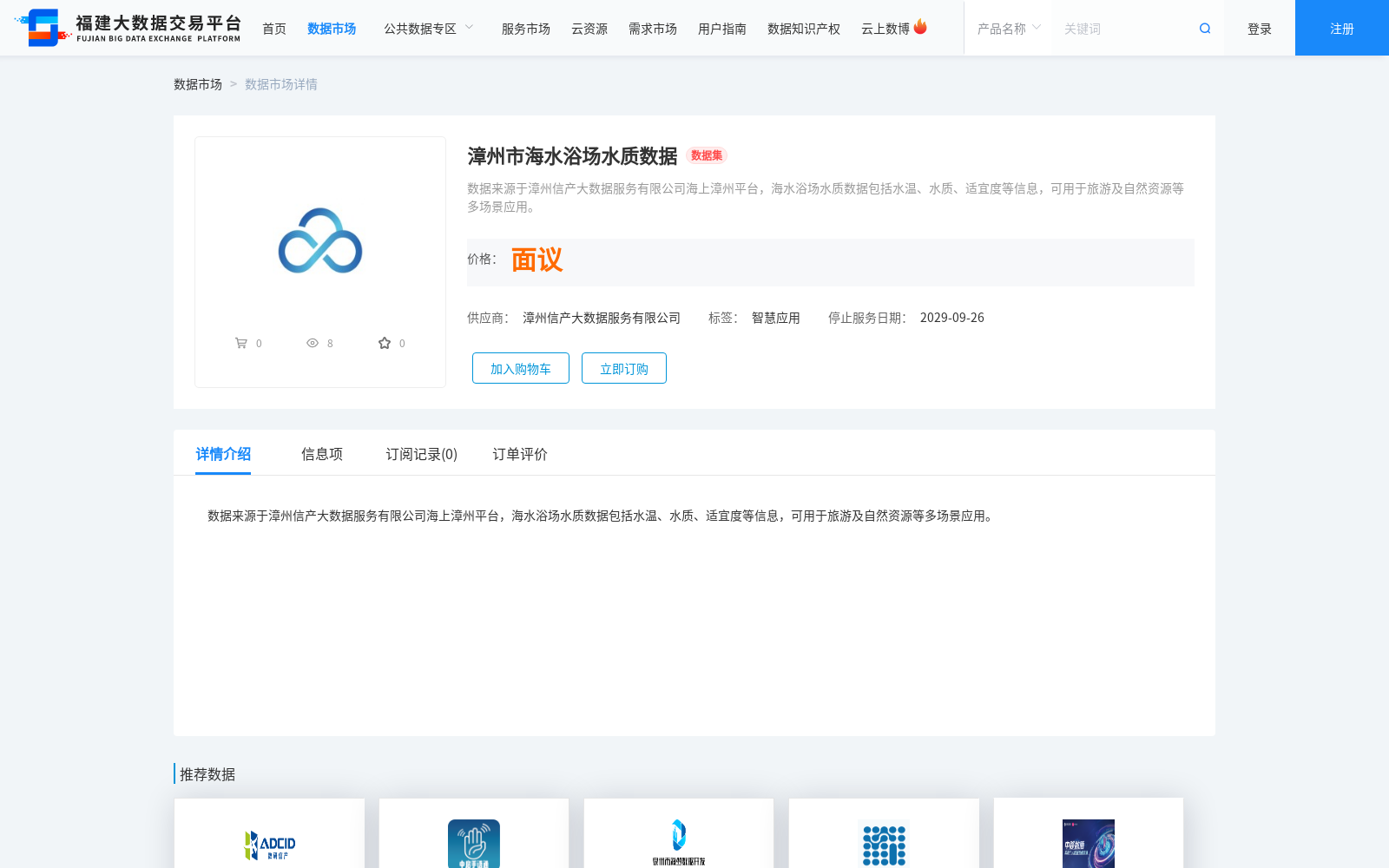Open the 云资源 menu item
1389x868 pixels.
pyautogui.click(x=589, y=29)
